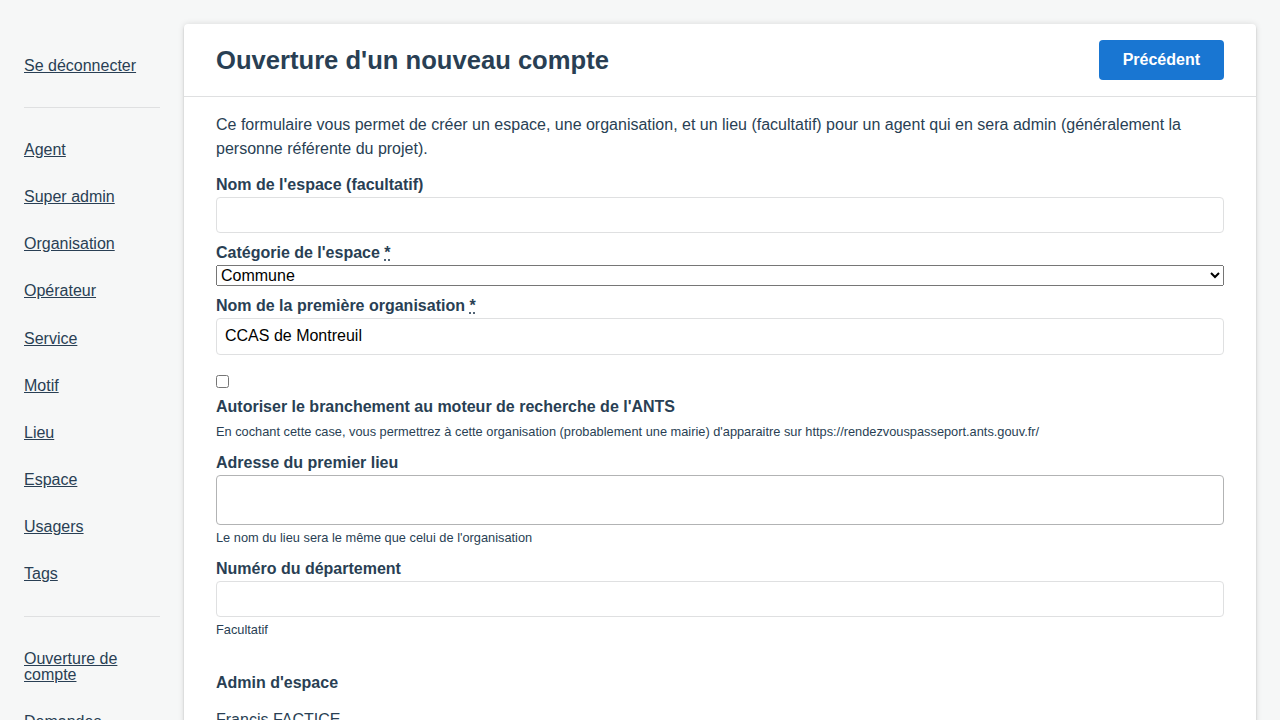The image size is (1280, 720).
Task: Navigate to Organisation in sidebar
Action: pos(69,244)
